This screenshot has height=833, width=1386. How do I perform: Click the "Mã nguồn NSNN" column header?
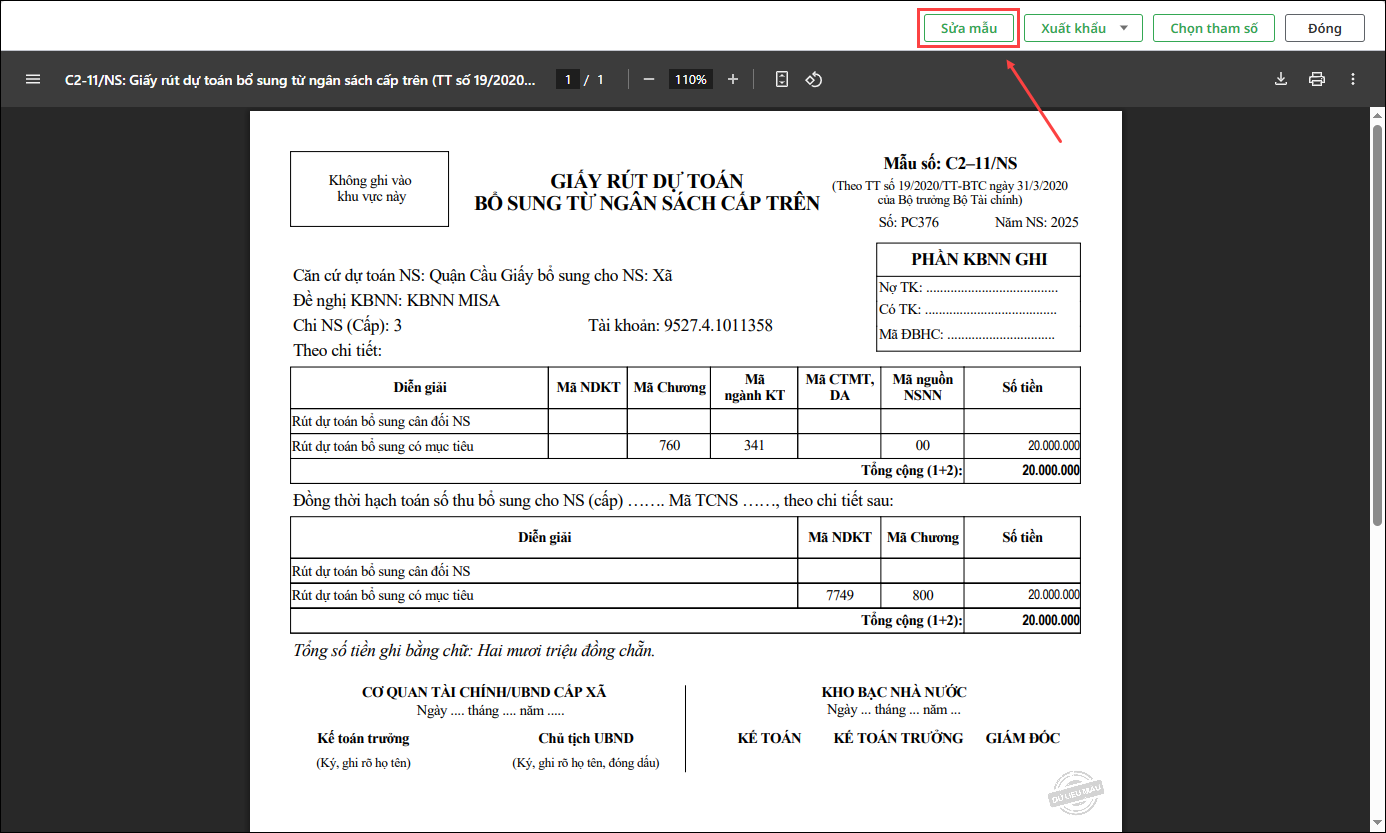[x=923, y=387]
